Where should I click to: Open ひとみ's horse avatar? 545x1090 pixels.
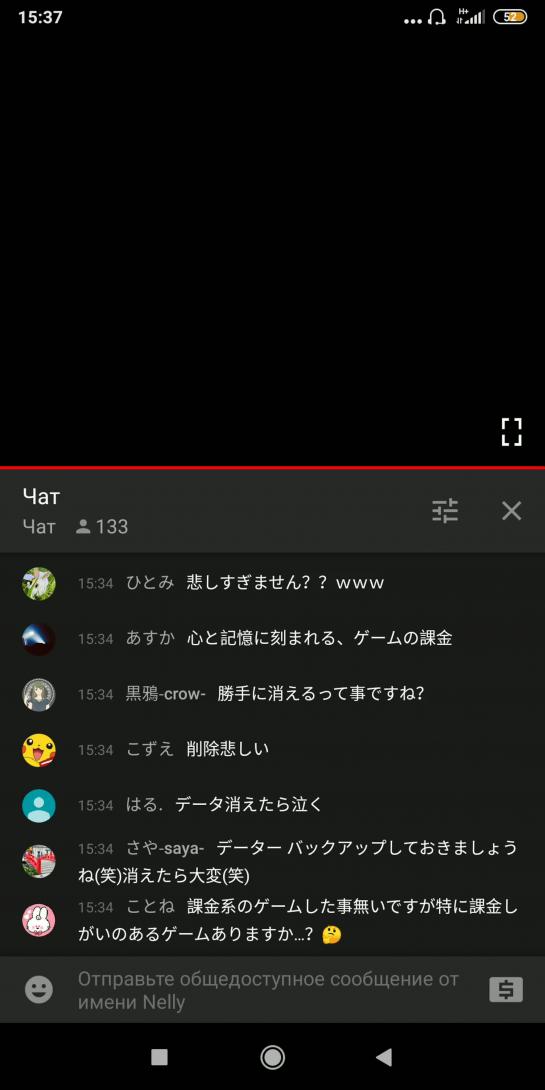[39, 583]
